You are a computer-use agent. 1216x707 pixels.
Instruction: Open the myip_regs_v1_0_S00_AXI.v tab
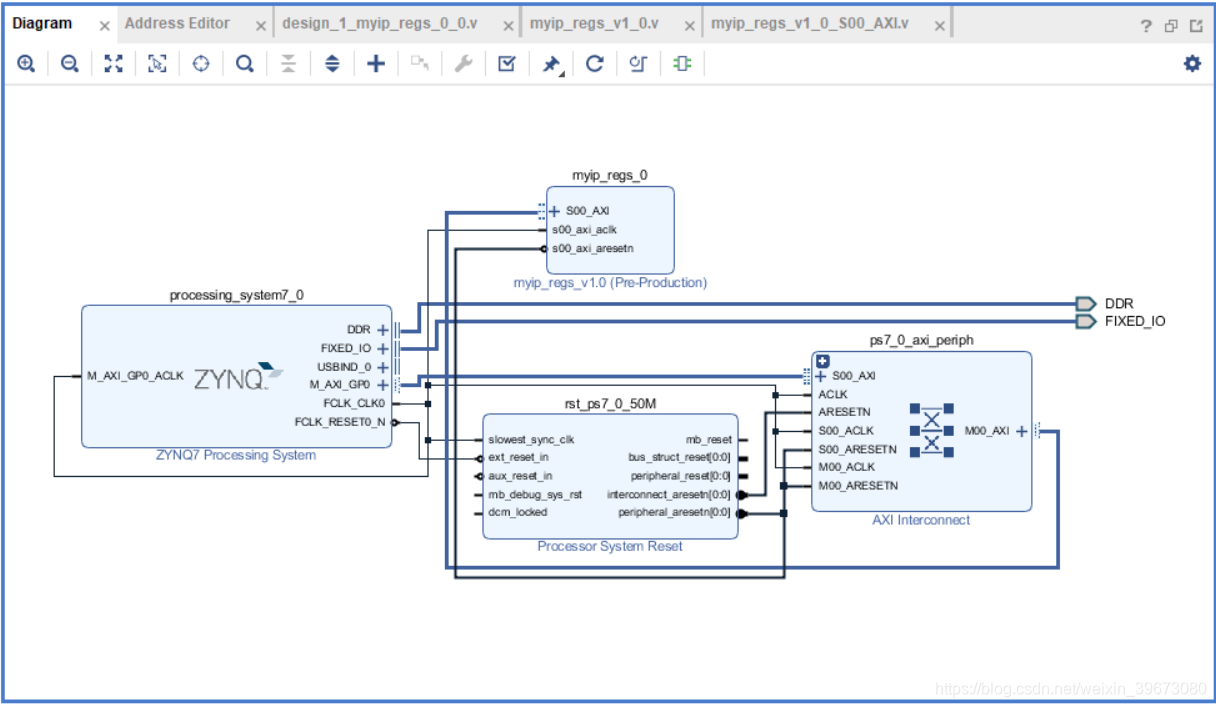click(x=810, y=23)
